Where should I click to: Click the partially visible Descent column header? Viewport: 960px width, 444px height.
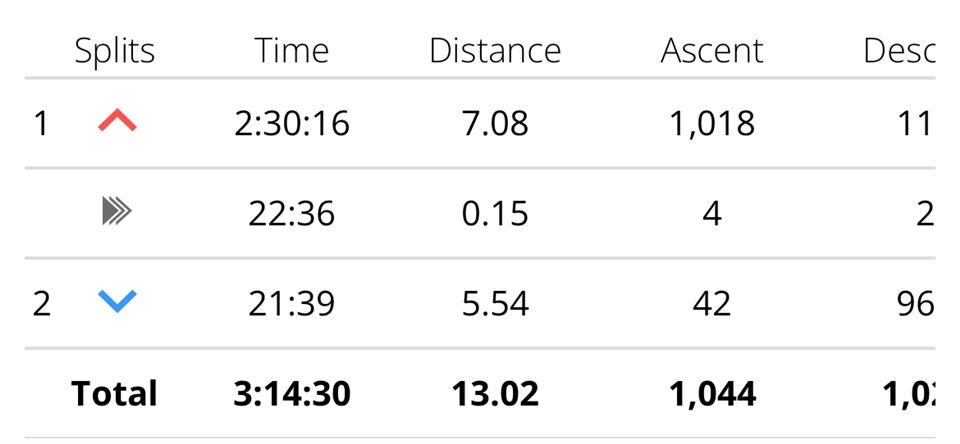pyautogui.click(x=899, y=51)
